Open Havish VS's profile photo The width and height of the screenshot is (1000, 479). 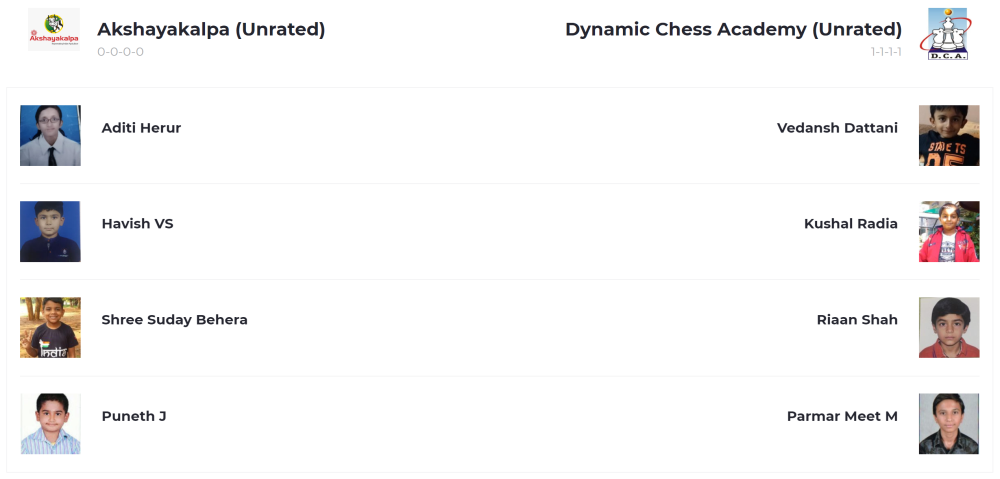click(x=50, y=231)
